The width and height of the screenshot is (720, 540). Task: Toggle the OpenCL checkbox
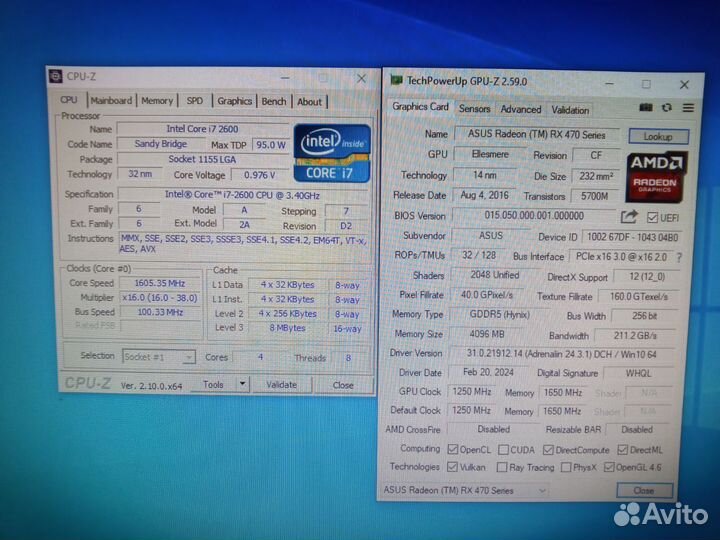453,449
